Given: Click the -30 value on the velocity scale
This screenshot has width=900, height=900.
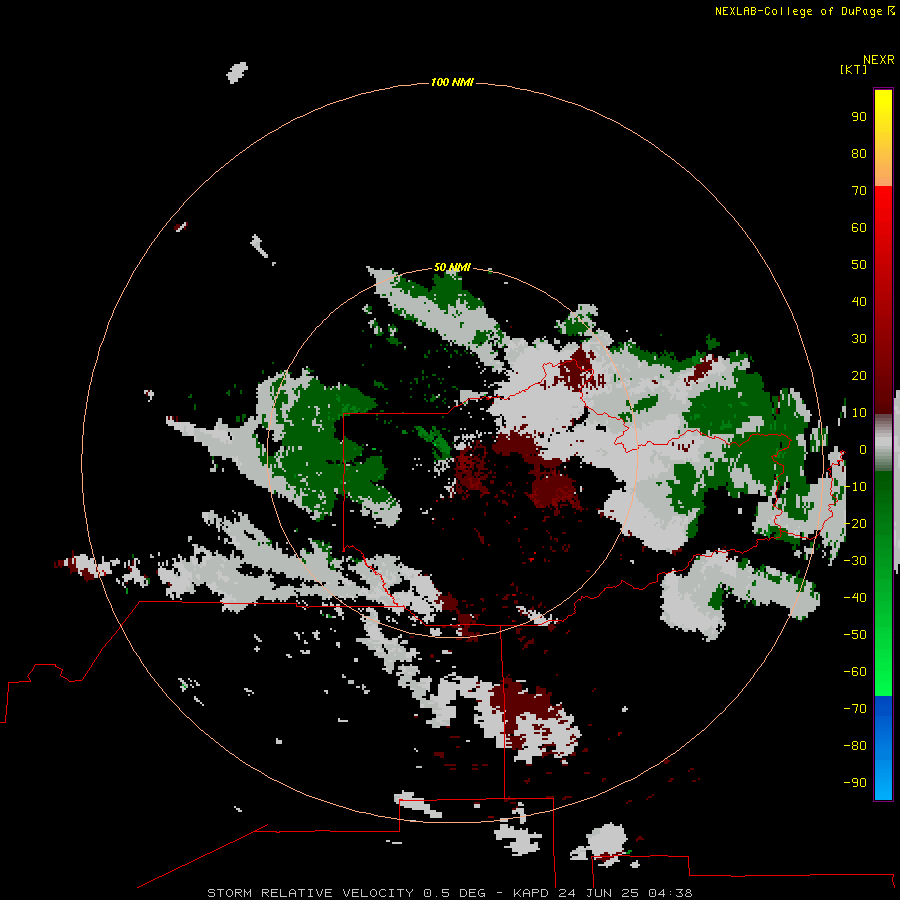Looking at the screenshot, I should [x=855, y=561].
